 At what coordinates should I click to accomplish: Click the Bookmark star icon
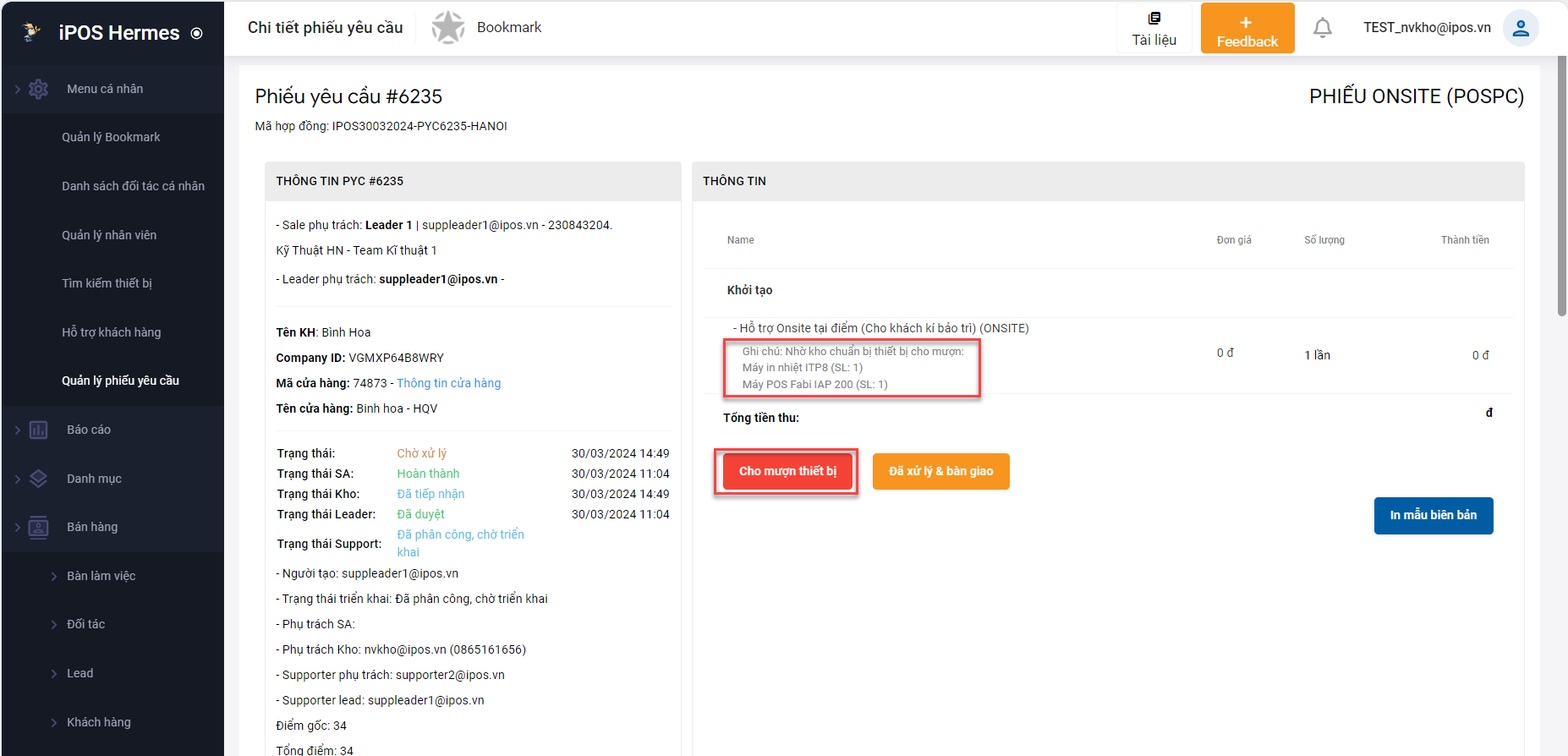[x=448, y=28]
